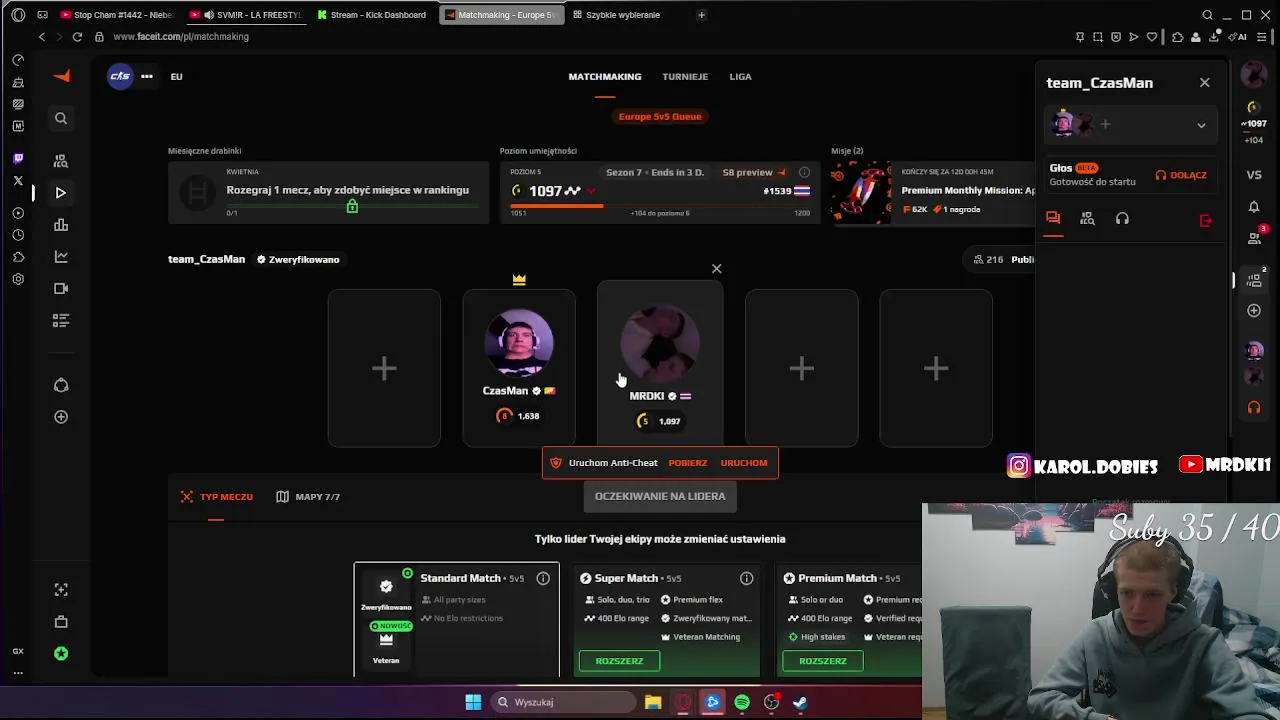
Task: Click DOŁĄCZ to join voice
Action: (1181, 175)
